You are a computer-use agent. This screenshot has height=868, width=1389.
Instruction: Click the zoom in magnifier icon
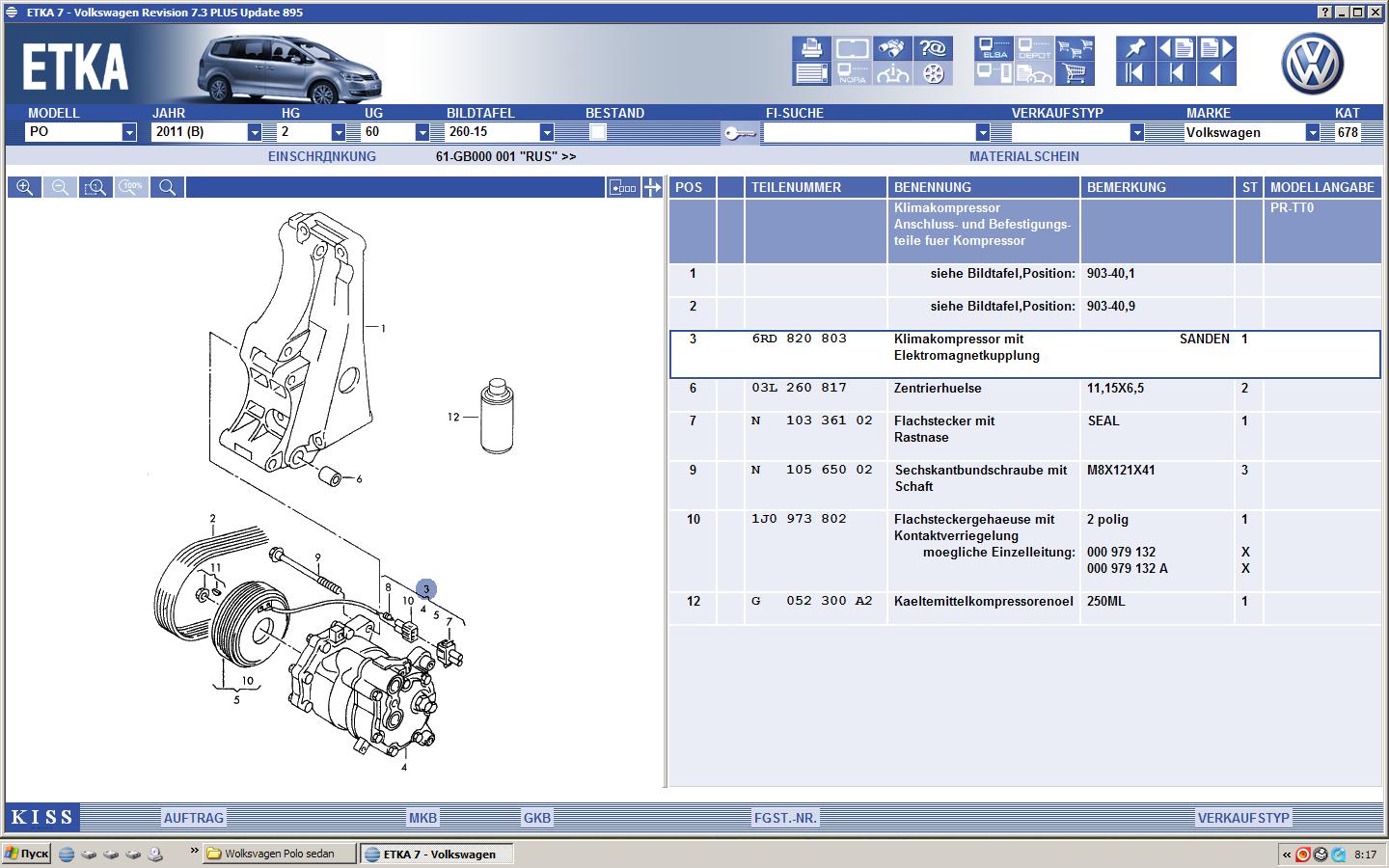[x=25, y=187]
